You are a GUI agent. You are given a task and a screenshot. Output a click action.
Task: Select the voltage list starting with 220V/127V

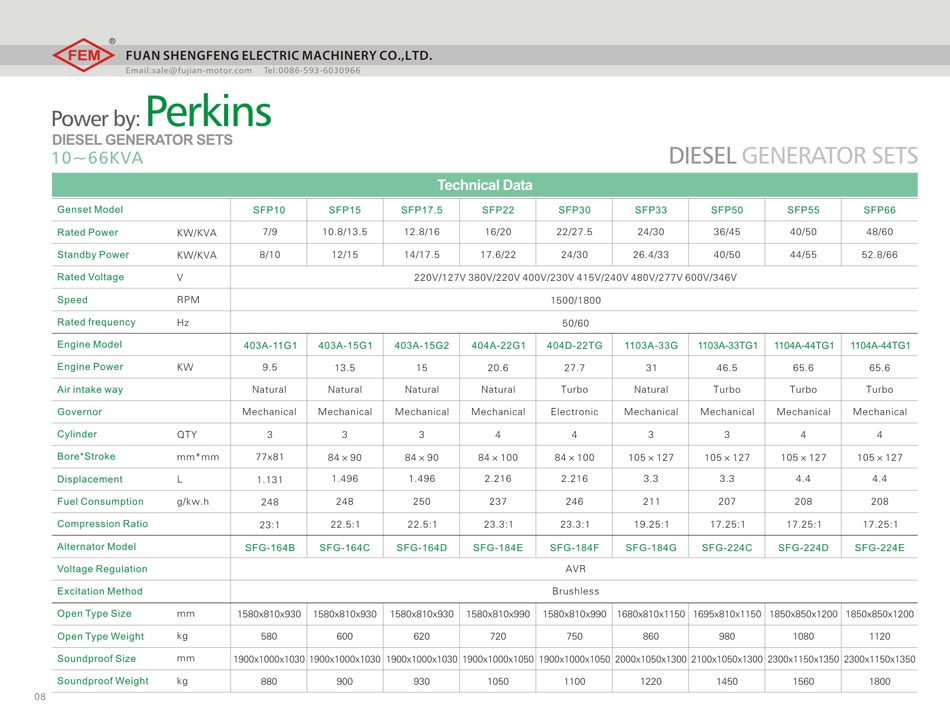(576, 277)
